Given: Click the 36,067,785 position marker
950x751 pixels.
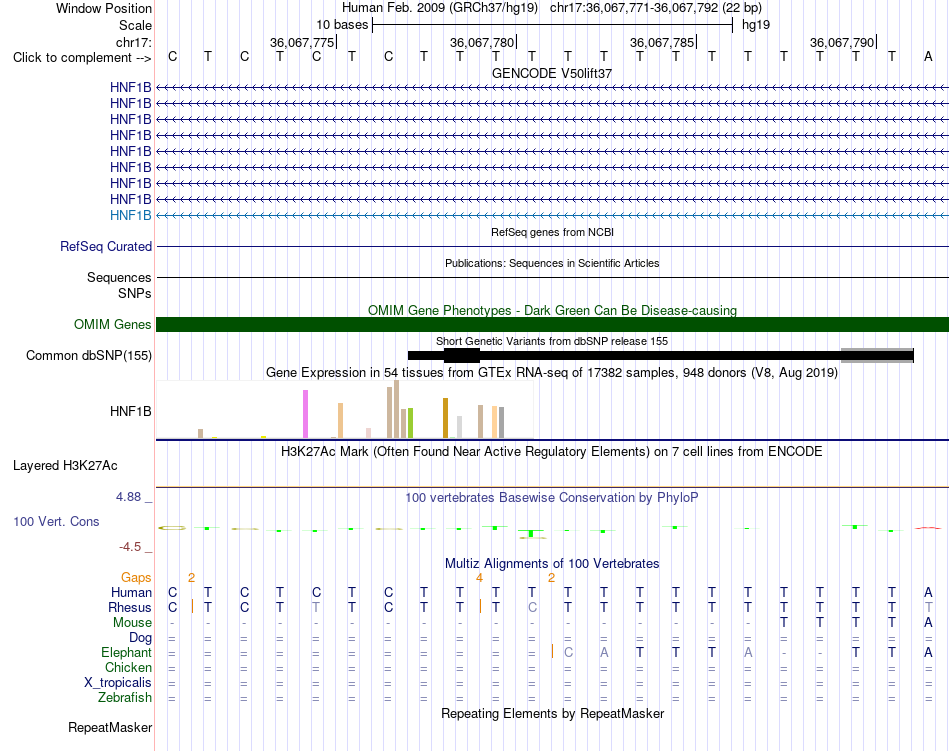Looking at the screenshot, I should (x=662, y=42).
